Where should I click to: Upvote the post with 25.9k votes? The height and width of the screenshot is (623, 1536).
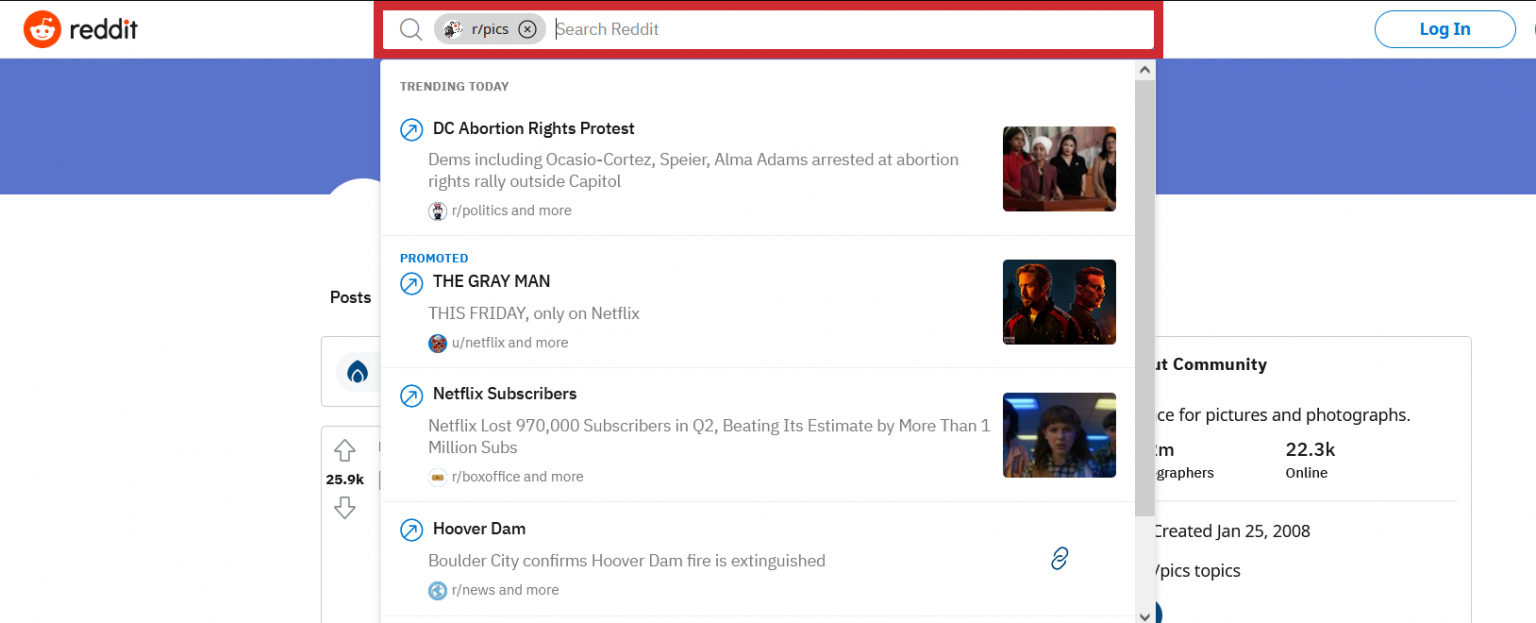344,451
